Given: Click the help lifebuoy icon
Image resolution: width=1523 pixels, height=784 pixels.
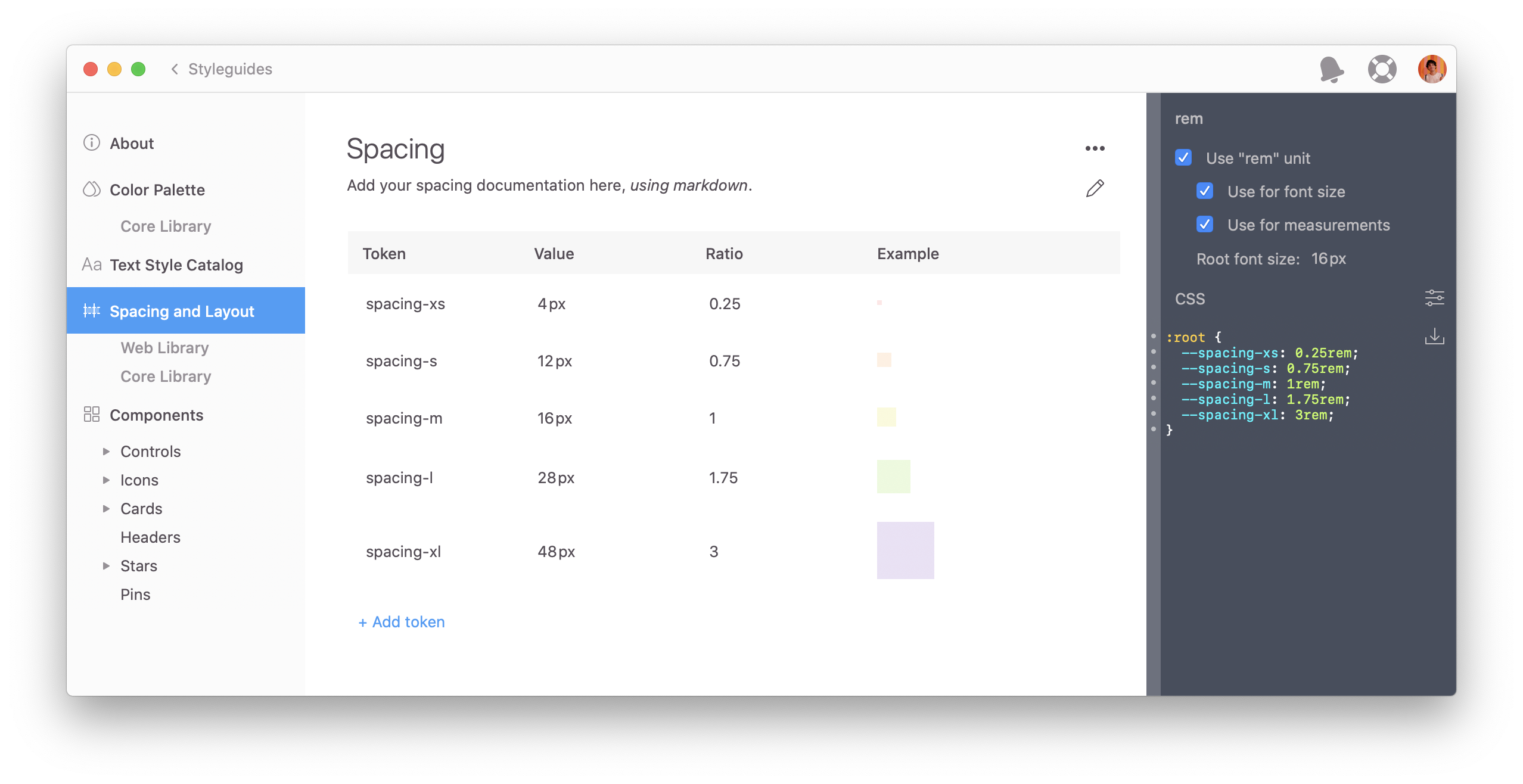Looking at the screenshot, I should [1382, 70].
